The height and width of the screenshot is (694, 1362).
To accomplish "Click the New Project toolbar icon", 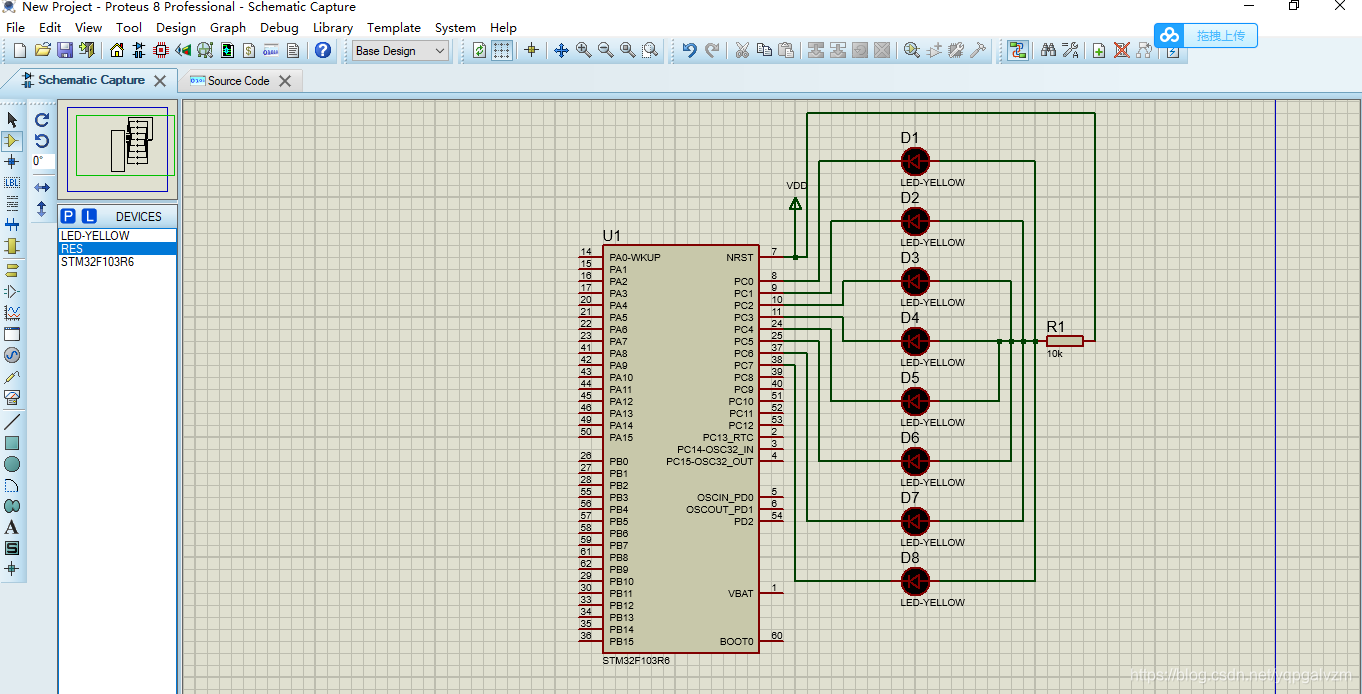I will (x=20, y=50).
